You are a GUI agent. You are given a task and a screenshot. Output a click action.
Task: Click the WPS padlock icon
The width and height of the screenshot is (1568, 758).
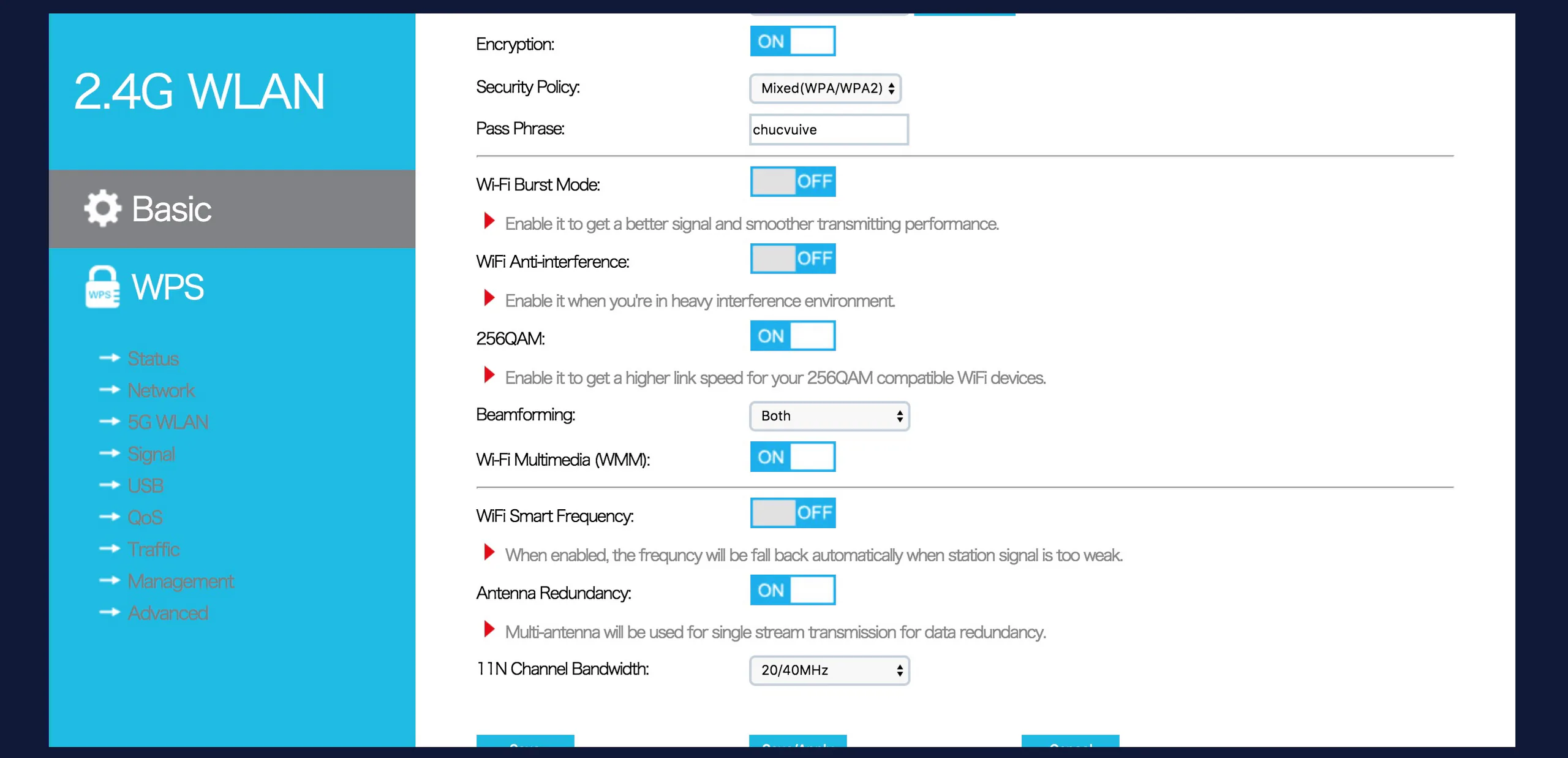(102, 286)
